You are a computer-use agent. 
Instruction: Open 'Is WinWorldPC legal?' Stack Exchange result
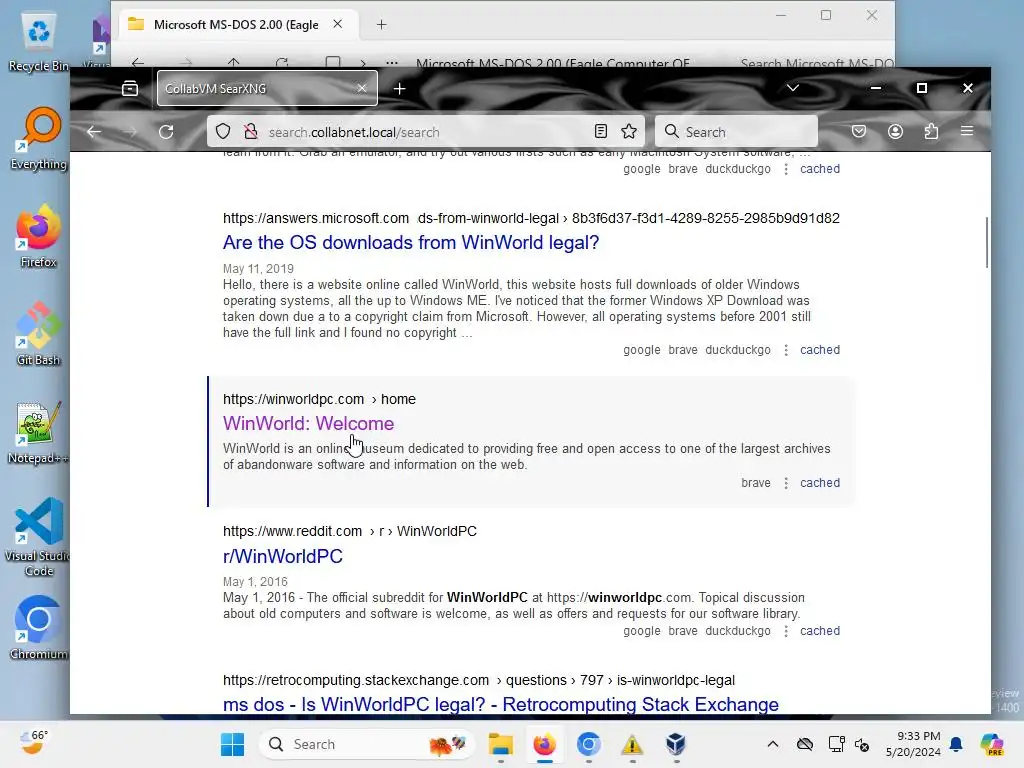pyautogui.click(x=500, y=704)
